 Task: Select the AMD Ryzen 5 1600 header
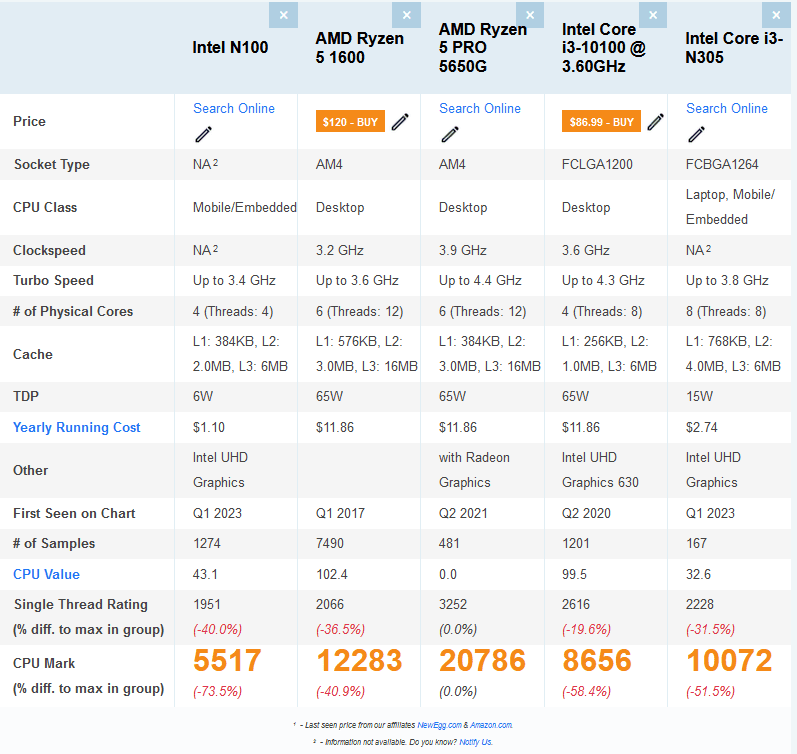[x=359, y=48]
